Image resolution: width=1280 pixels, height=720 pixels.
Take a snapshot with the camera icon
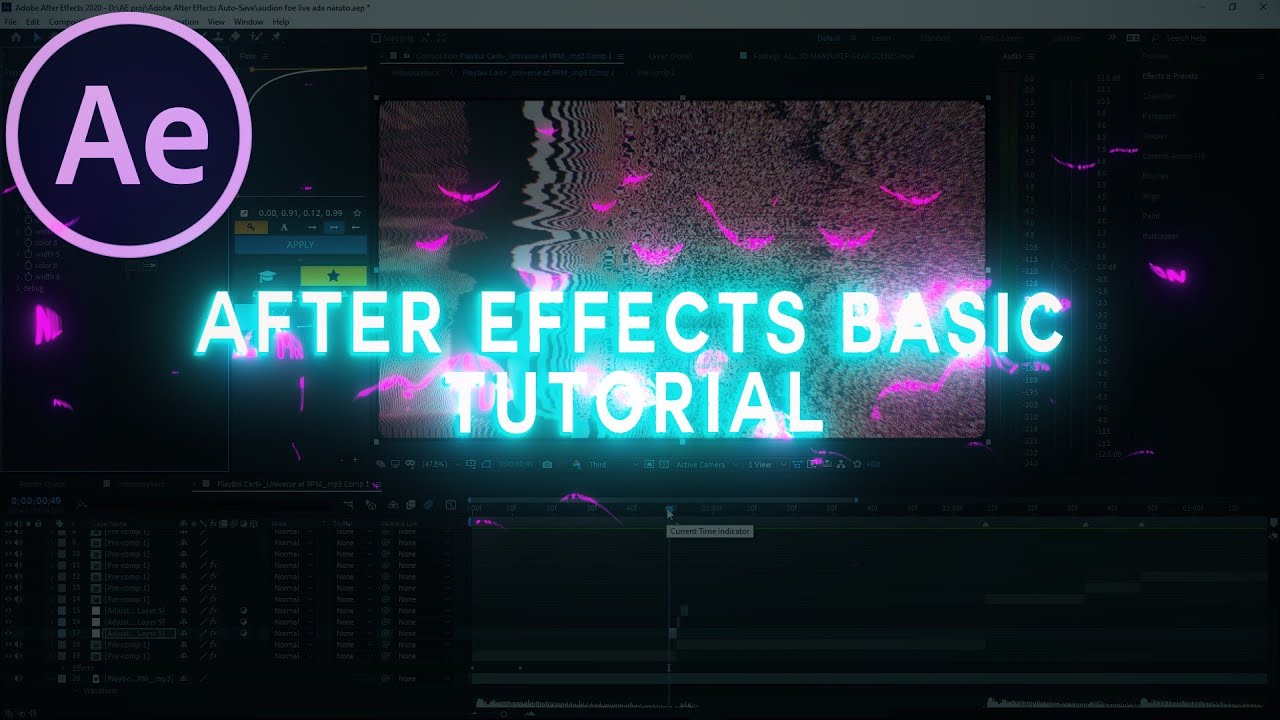[547, 465]
